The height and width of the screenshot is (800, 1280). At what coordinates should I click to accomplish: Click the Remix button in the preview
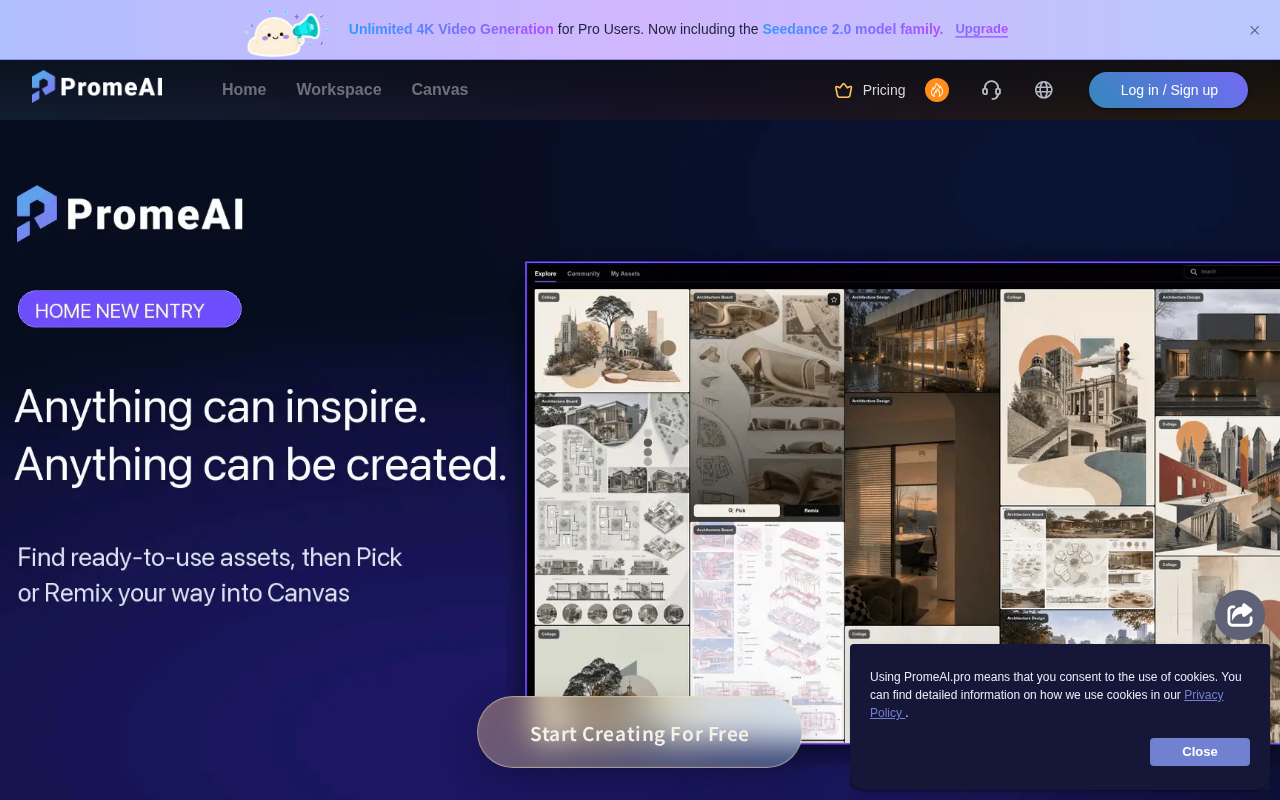[x=812, y=511]
